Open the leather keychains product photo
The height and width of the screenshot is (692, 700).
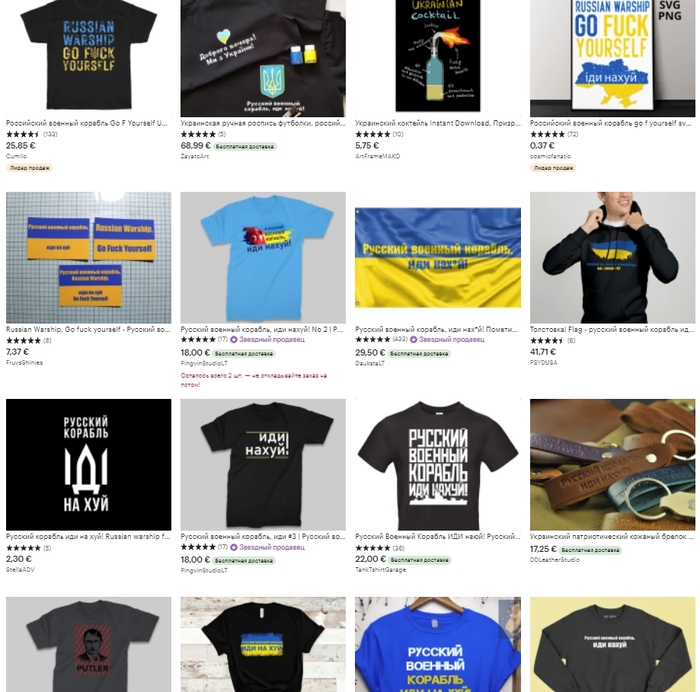click(612, 464)
